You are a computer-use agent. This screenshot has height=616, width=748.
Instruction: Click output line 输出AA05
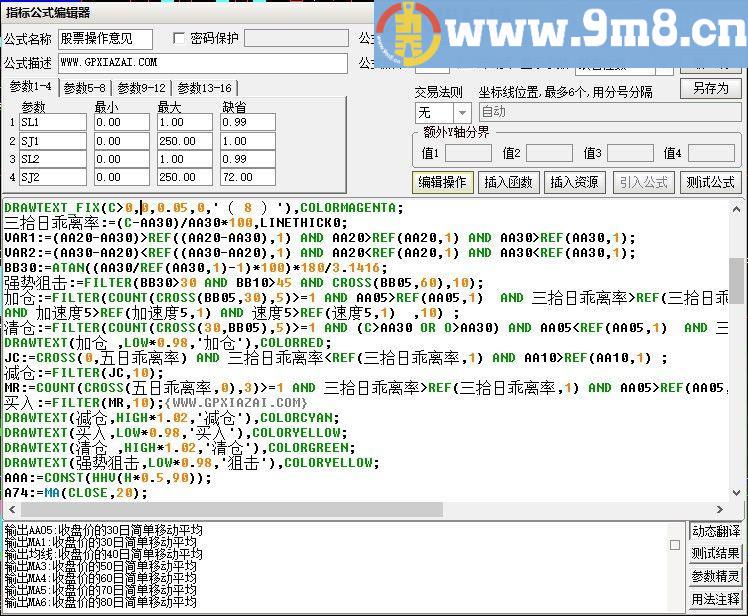click(104, 530)
